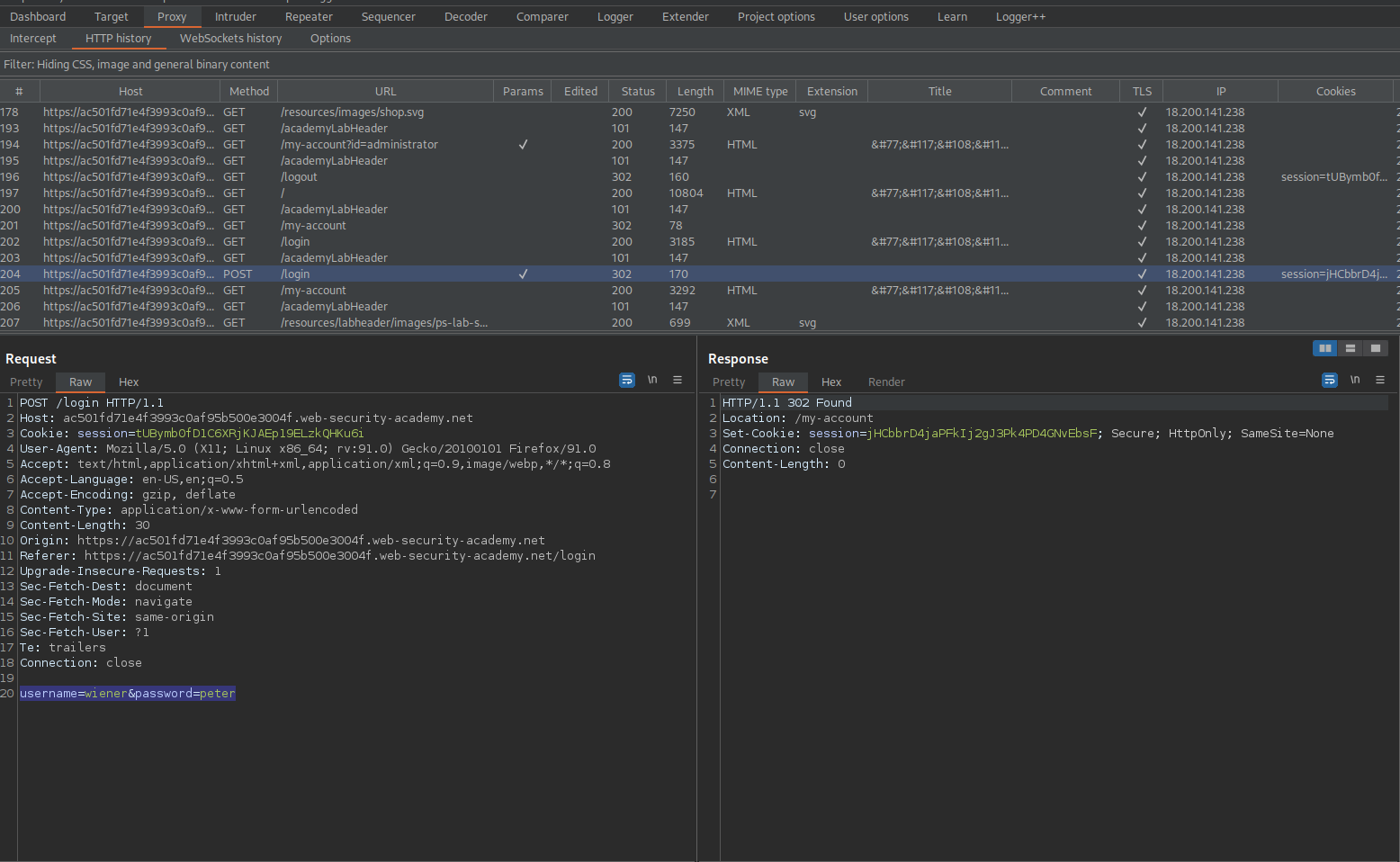Toggle non-printable characters (\n) in Request panel

[652, 380]
